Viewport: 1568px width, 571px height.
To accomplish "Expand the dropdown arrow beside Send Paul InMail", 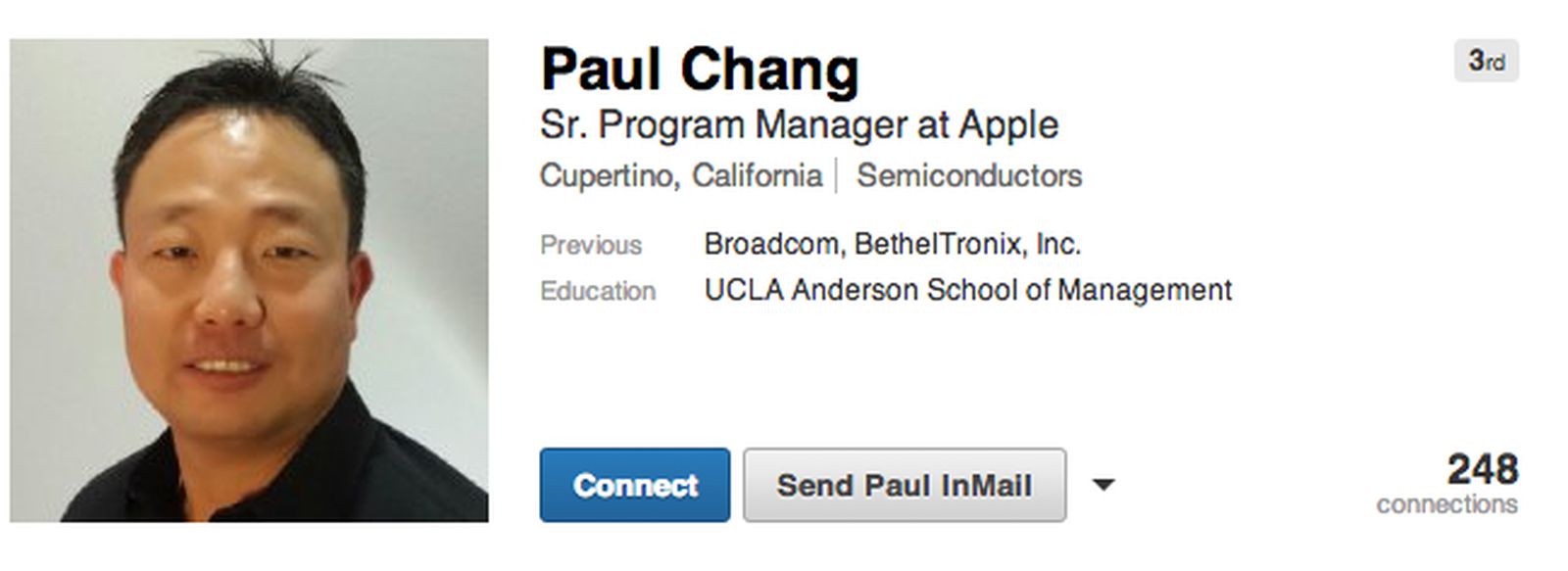I will (x=1105, y=485).
